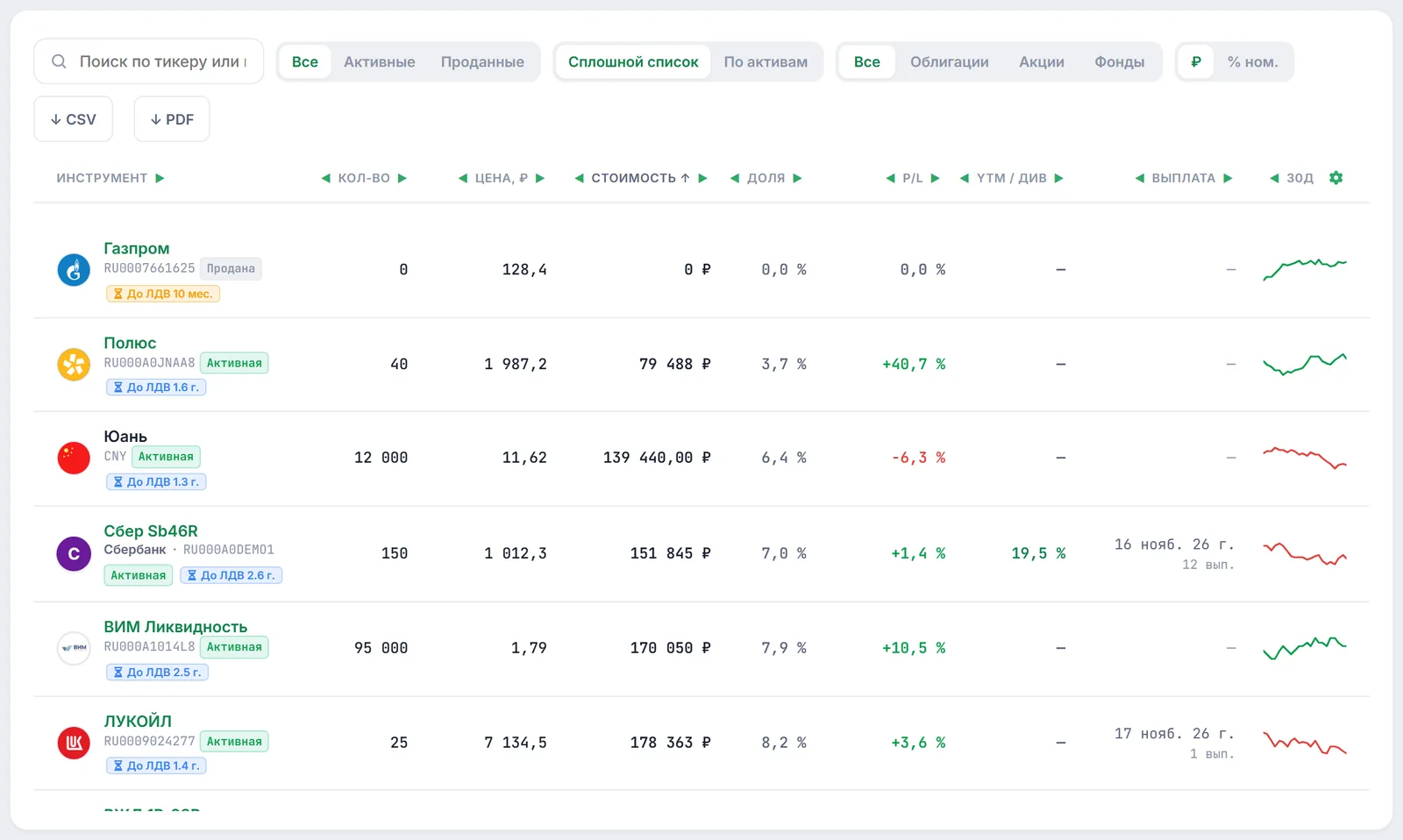Download portfolio as CSV
Screen dimensions: 1403x840
coord(74,119)
